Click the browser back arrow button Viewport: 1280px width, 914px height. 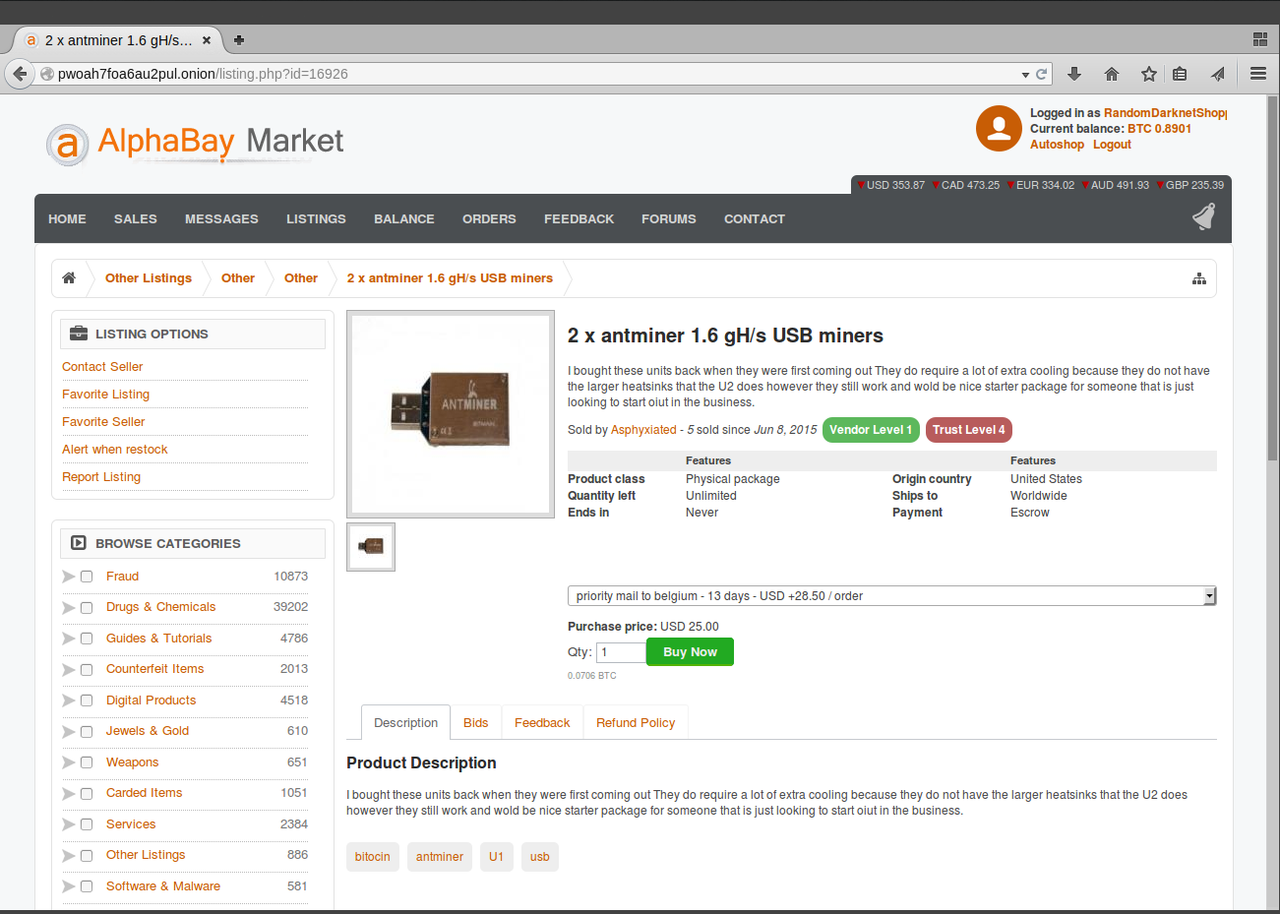click(x=19, y=74)
